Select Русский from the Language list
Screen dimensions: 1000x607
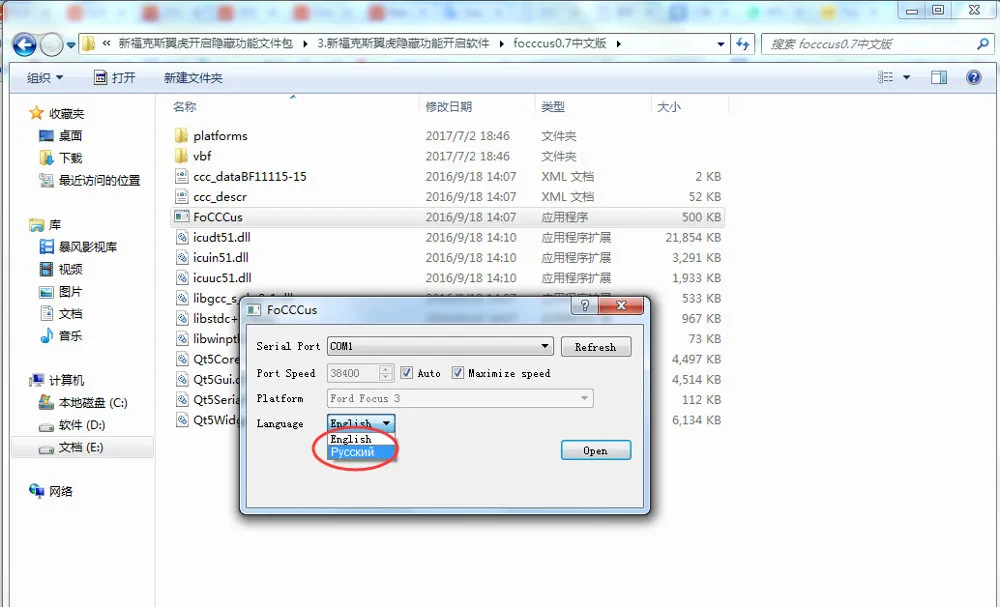[353, 452]
